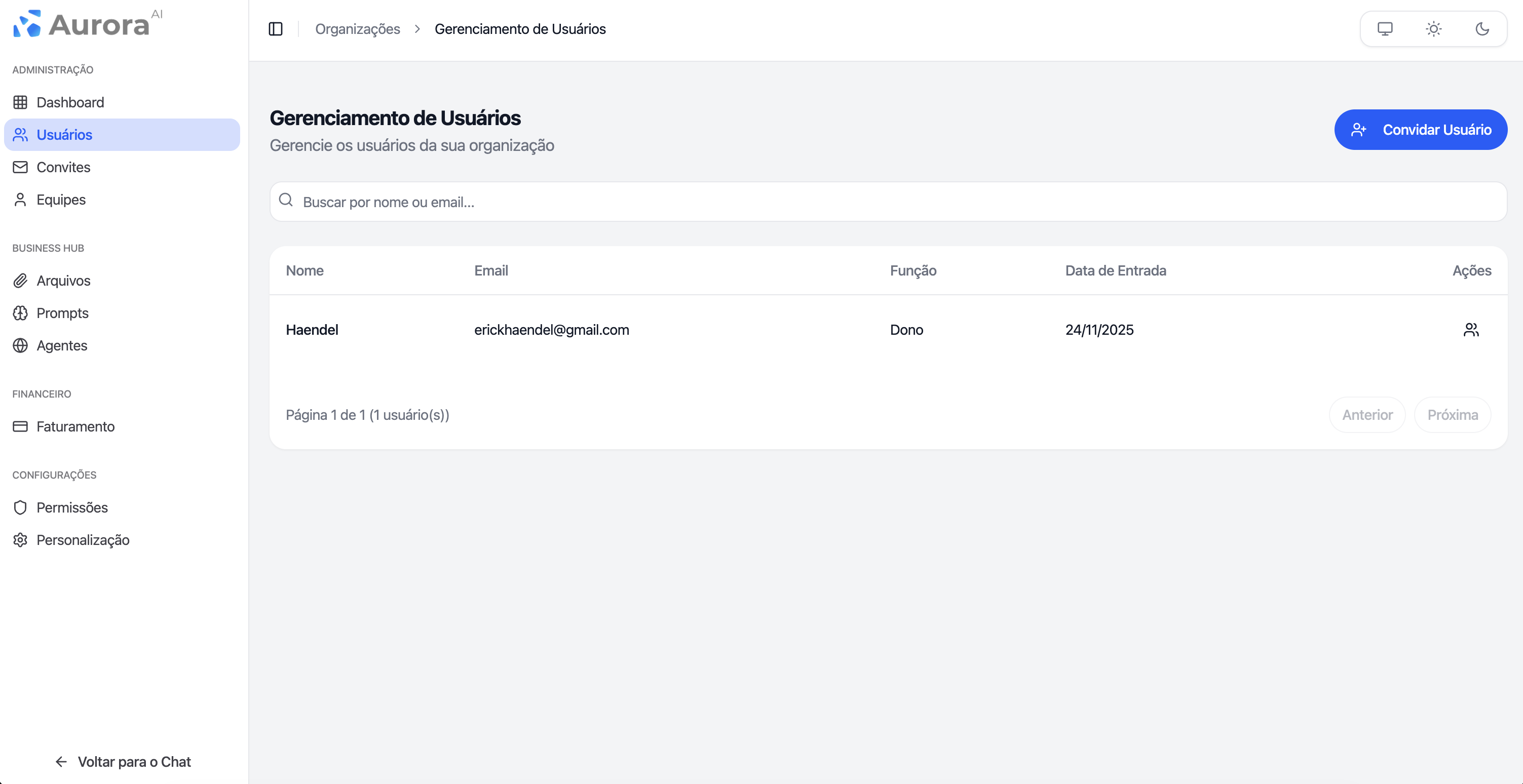The image size is (1523, 784).
Task: Open Personalização settings
Action: click(x=83, y=539)
